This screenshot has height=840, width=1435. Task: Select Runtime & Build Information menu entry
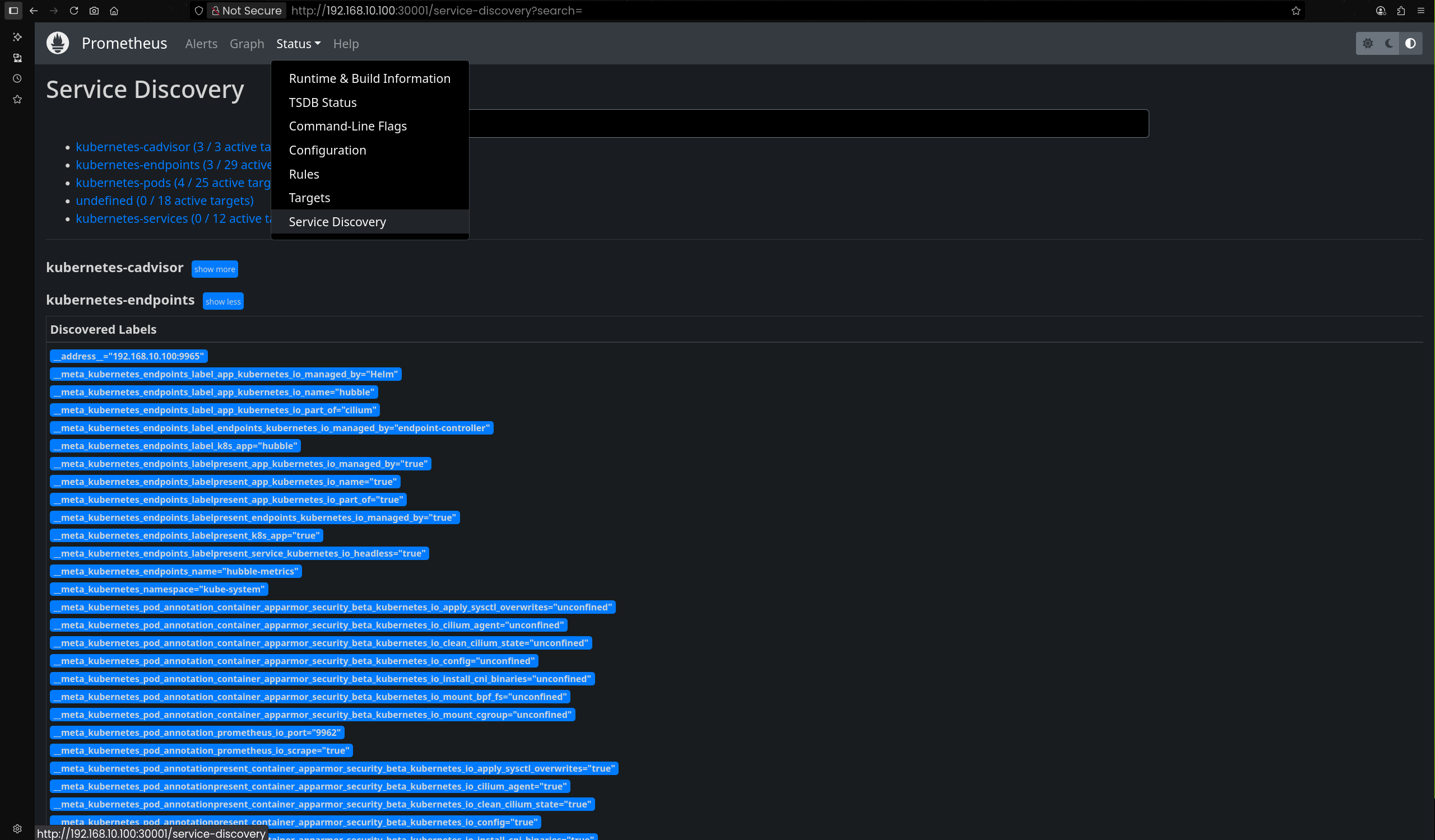[x=370, y=78]
